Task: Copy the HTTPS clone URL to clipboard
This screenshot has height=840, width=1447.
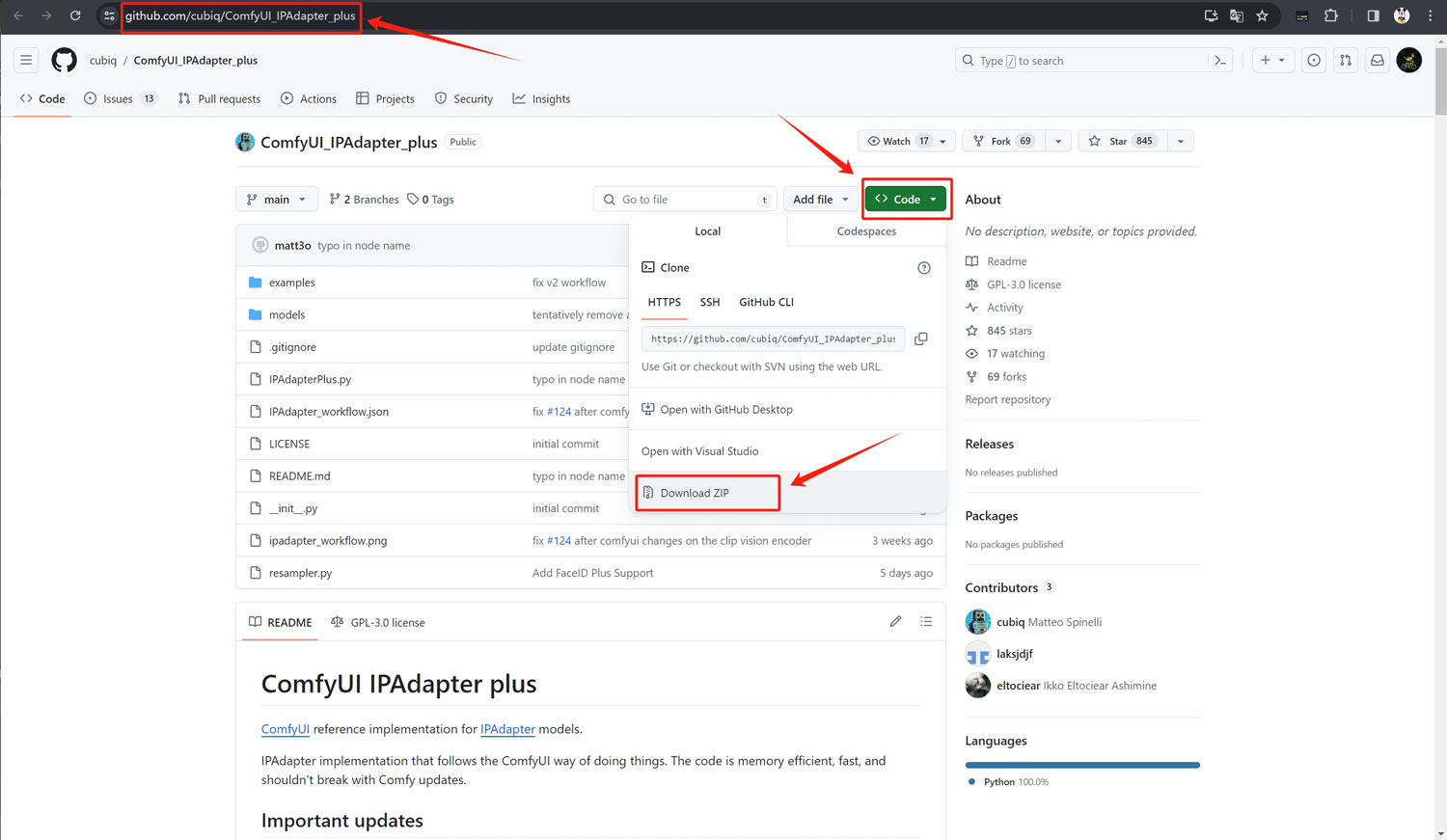Action: 921,339
